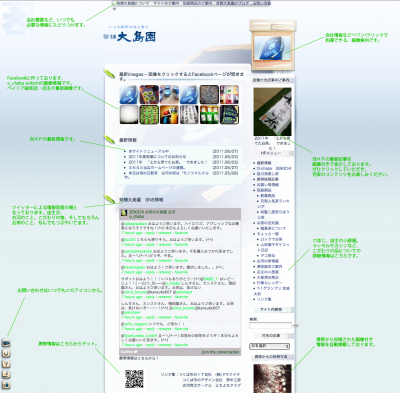Click the sidebar search text field
The image size is (400, 393).
point(270,325)
